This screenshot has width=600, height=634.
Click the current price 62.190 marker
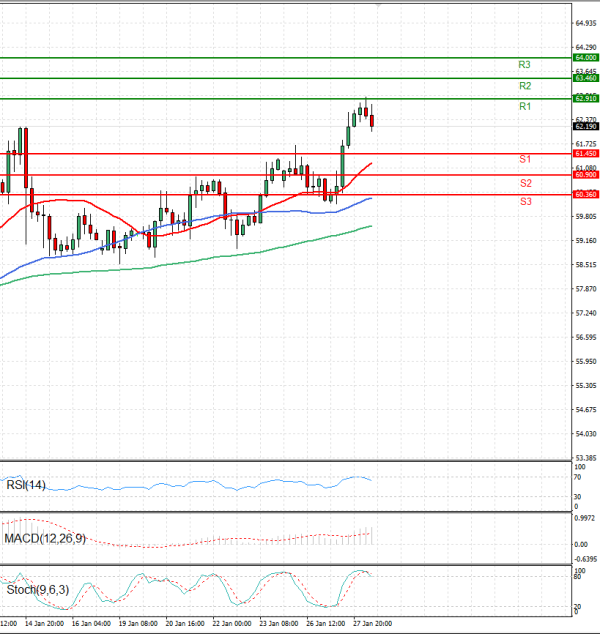[585, 127]
